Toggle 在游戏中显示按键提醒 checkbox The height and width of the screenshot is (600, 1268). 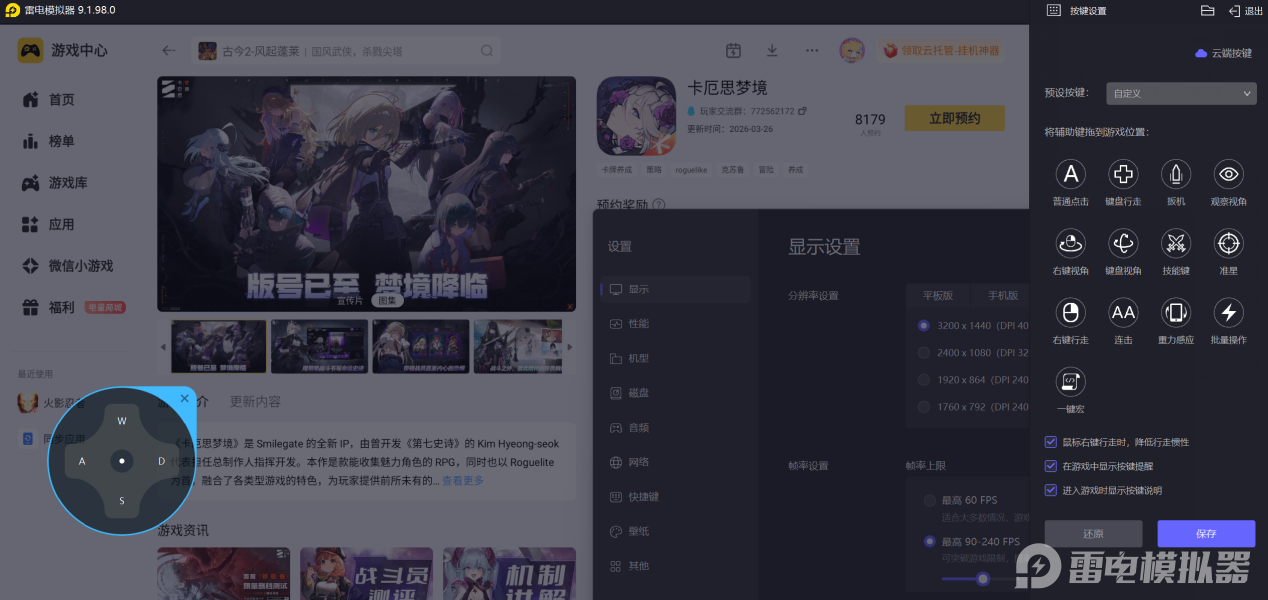coord(1050,465)
